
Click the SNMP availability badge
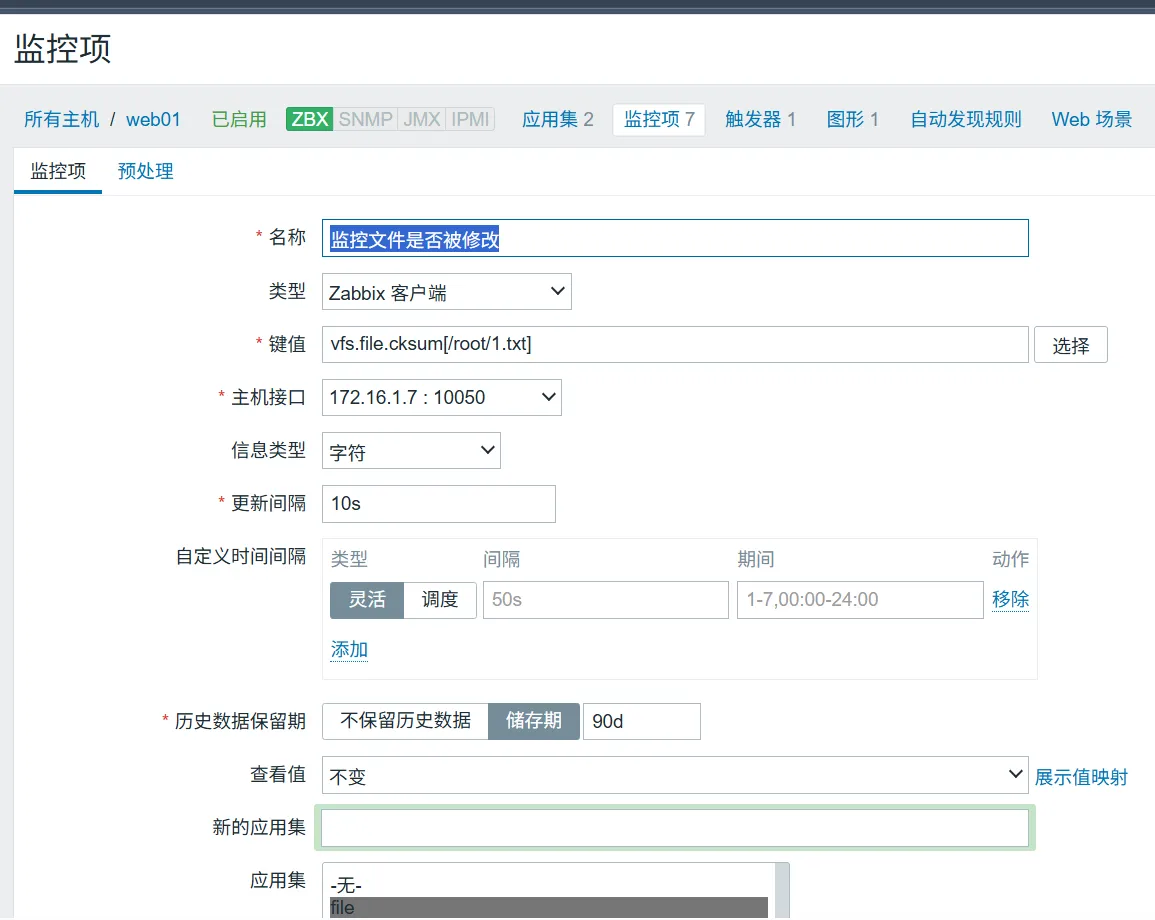365,119
